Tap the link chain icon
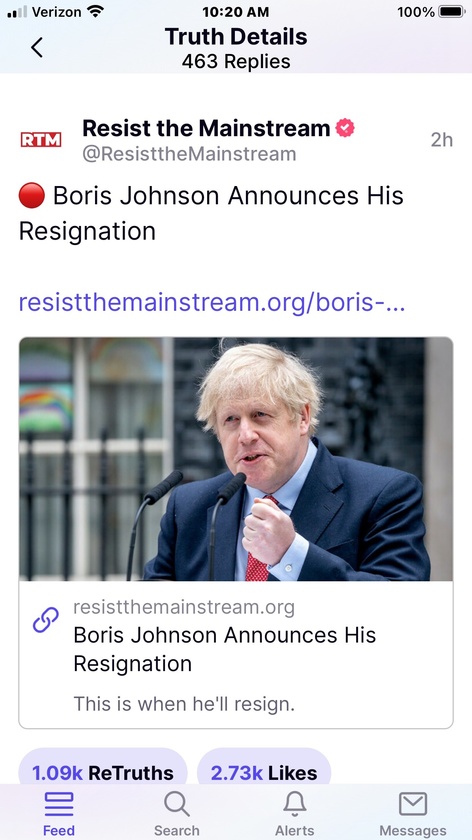Screen dimensions: 472x840 tap(46, 620)
